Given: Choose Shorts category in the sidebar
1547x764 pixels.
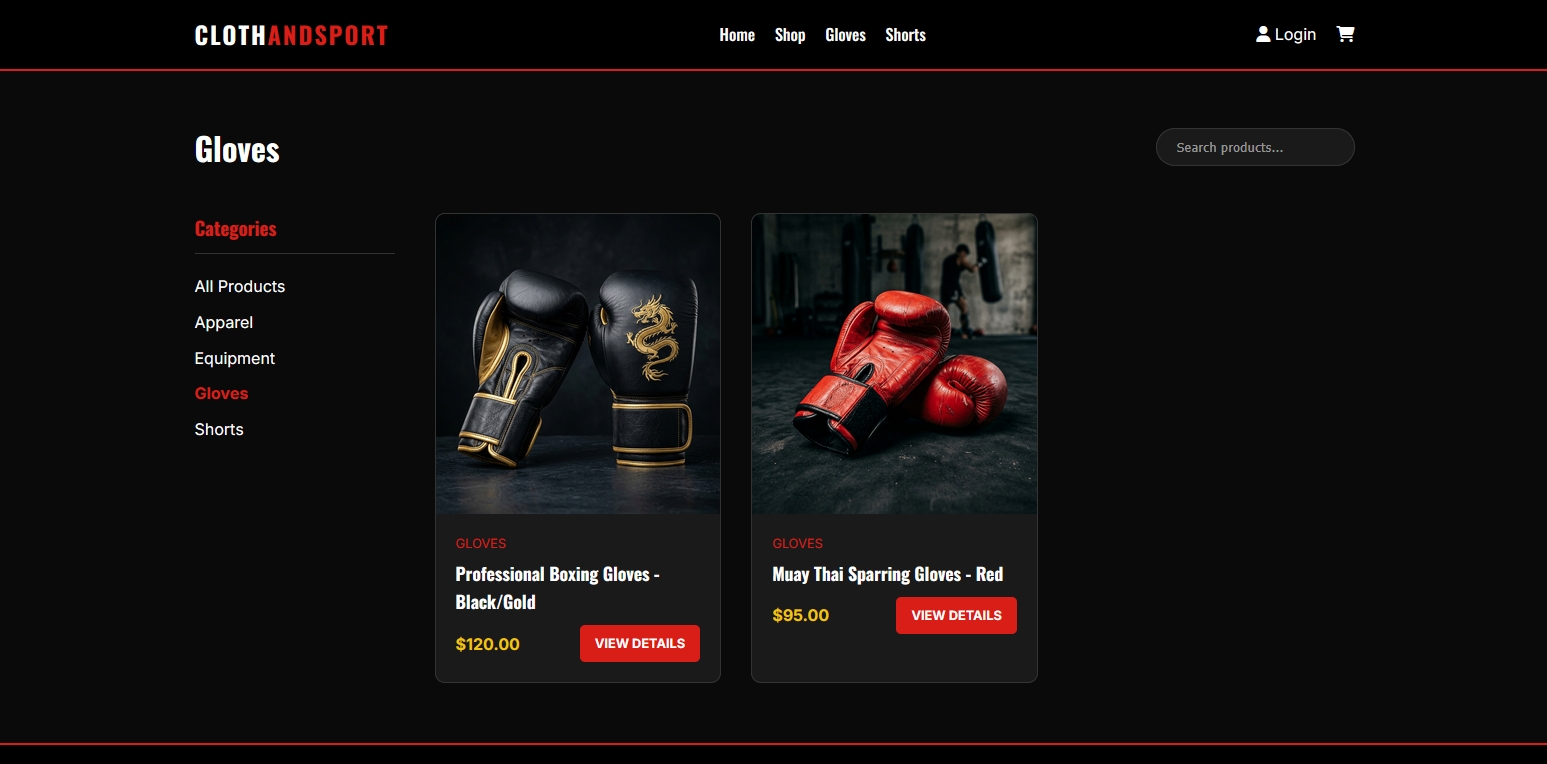Looking at the screenshot, I should [x=219, y=429].
